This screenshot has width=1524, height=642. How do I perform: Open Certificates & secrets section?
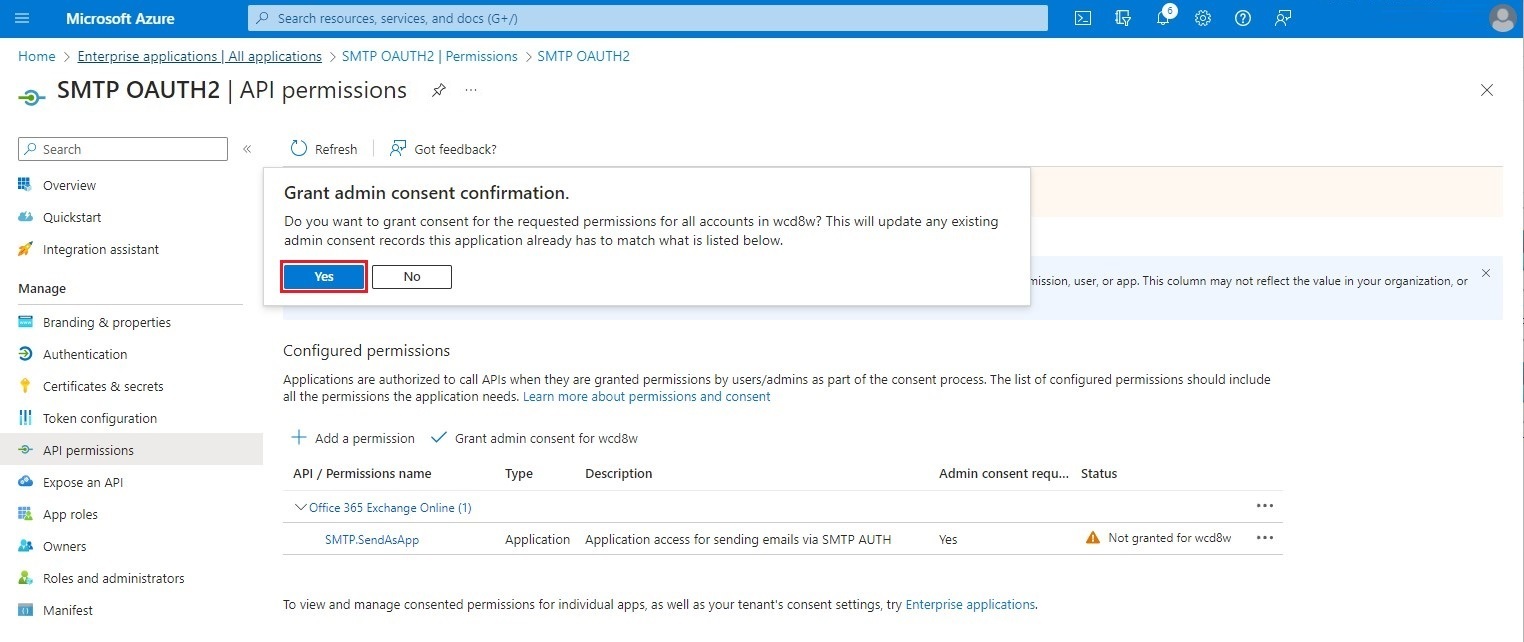[101, 385]
